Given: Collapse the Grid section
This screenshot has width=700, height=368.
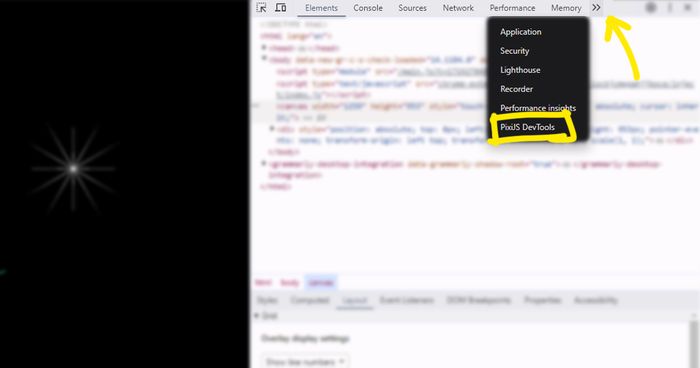Looking at the screenshot, I should pyautogui.click(x=257, y=316).
